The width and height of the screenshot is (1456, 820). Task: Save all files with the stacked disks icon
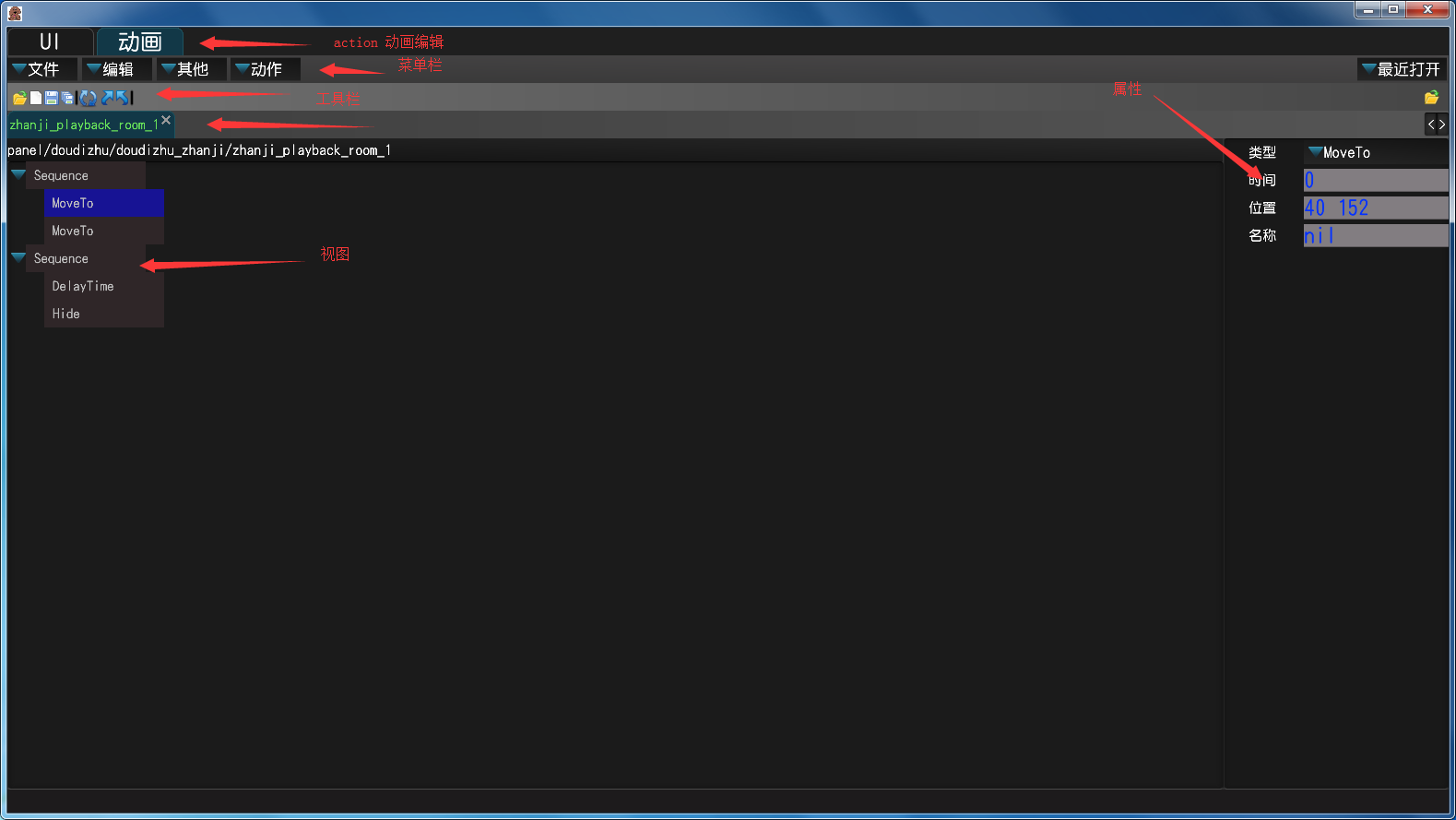tap(67, 98)
